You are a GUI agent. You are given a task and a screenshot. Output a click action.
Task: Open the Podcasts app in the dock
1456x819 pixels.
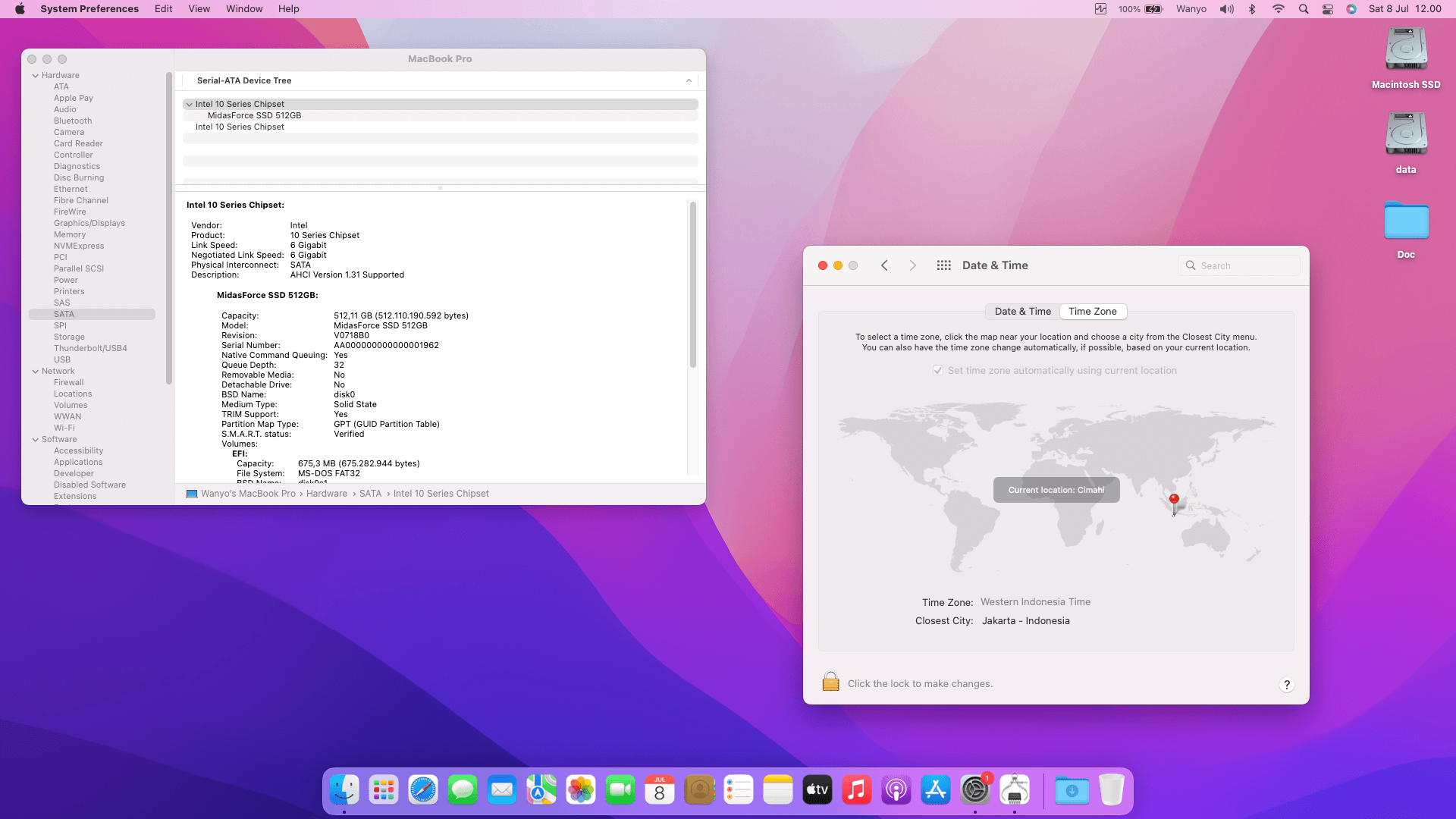pos(896,790)
